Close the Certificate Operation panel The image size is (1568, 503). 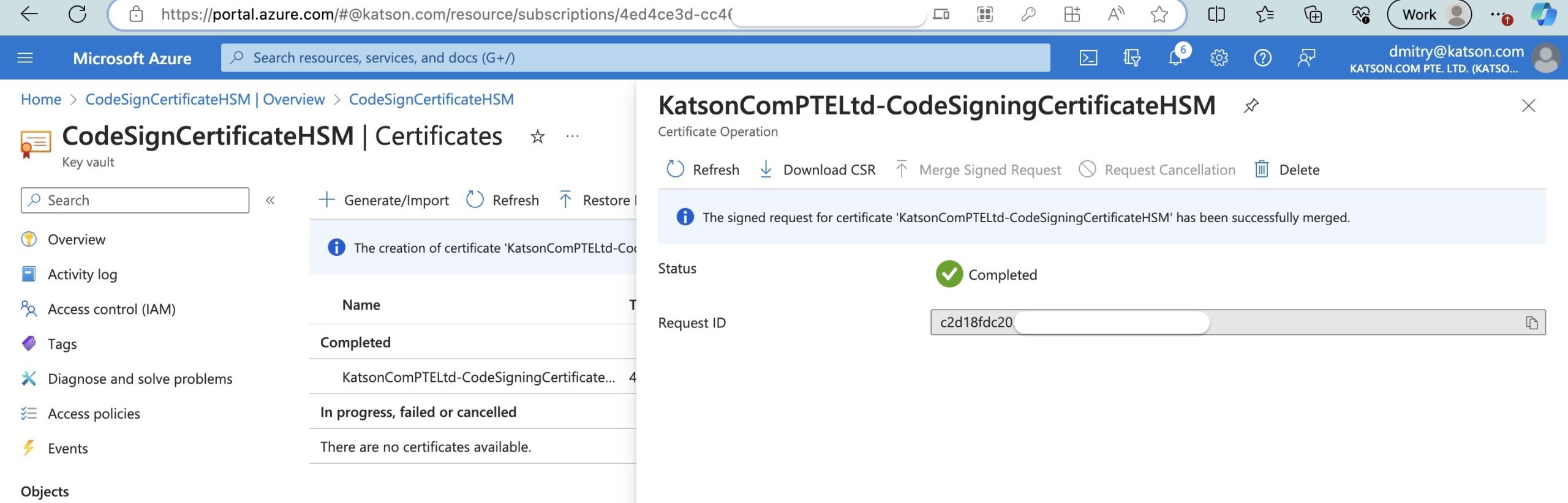click(x=1529, y=106)
